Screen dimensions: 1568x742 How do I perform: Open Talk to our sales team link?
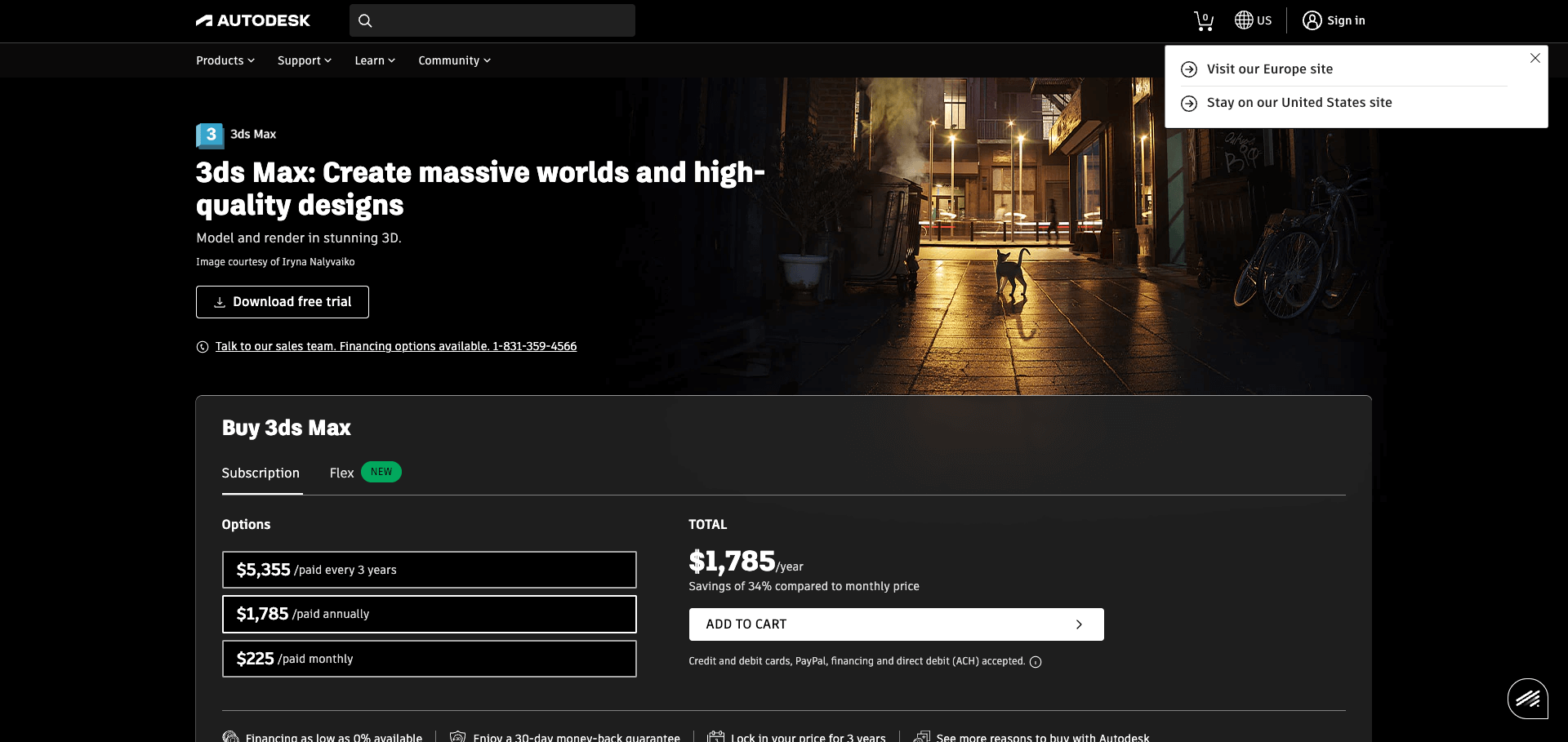click(396, 346)
